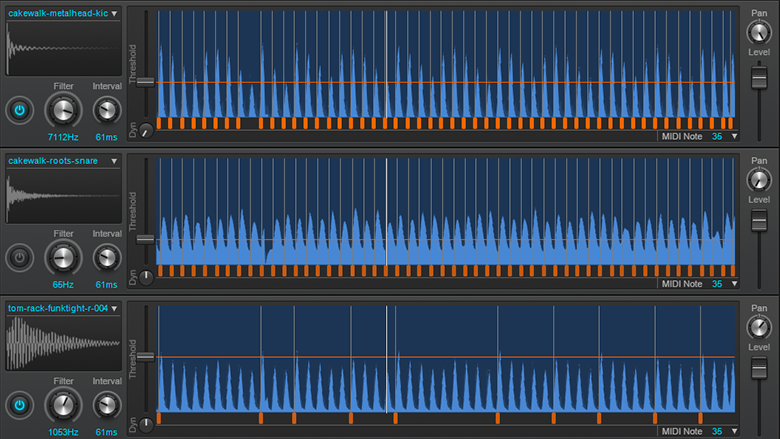
Task: Toggle power button for cakewalk-roots-snare track
Action: pos(19,258)
